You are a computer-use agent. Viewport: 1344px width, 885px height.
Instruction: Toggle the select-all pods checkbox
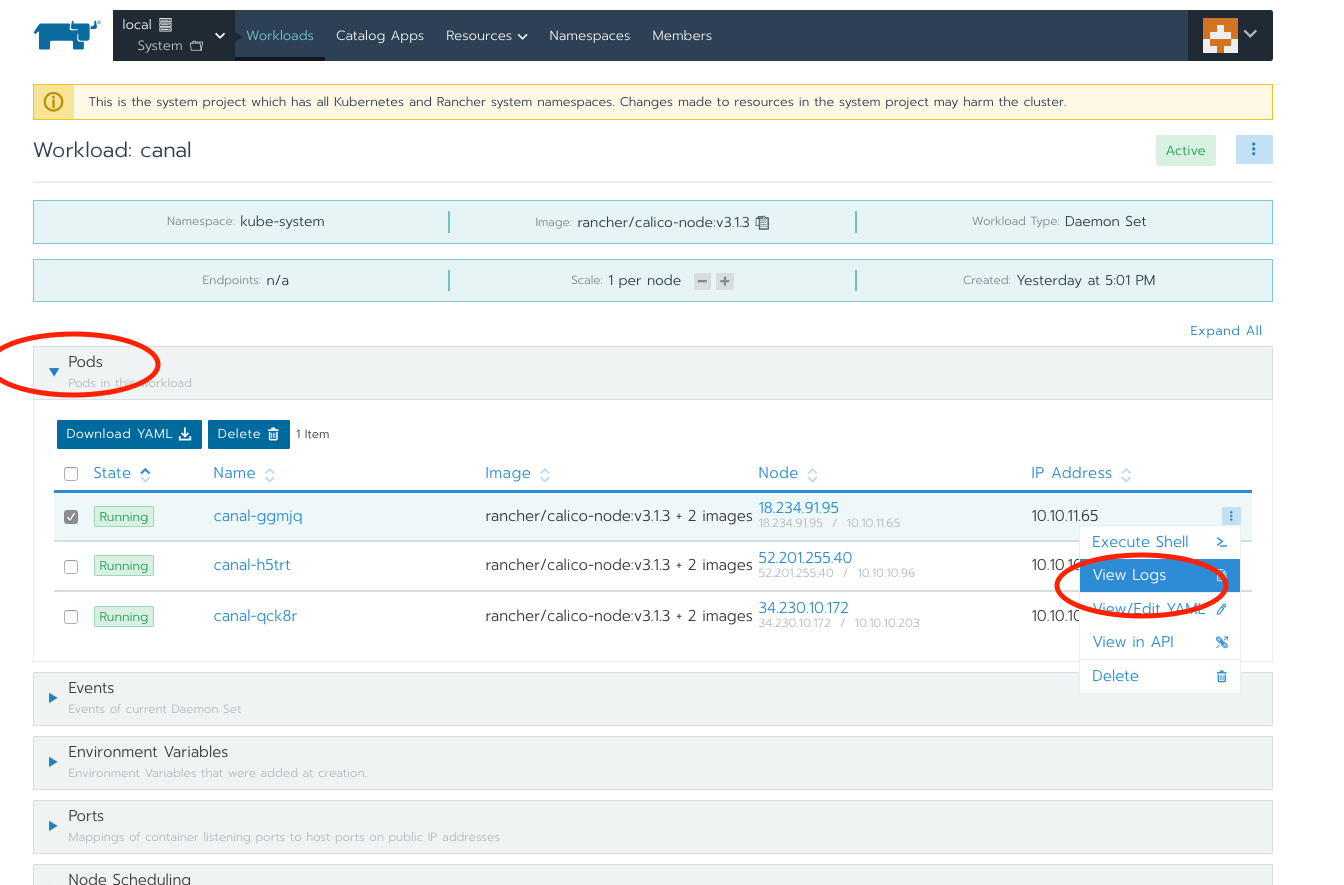click(x=71, y=473)
